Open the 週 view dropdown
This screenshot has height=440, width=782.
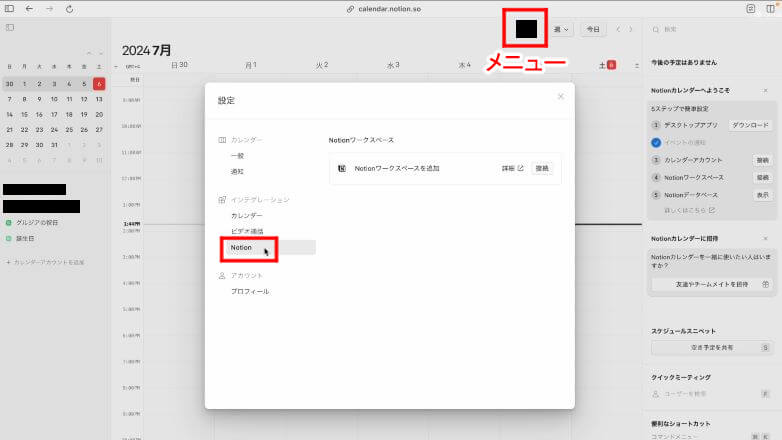(562, 29)
